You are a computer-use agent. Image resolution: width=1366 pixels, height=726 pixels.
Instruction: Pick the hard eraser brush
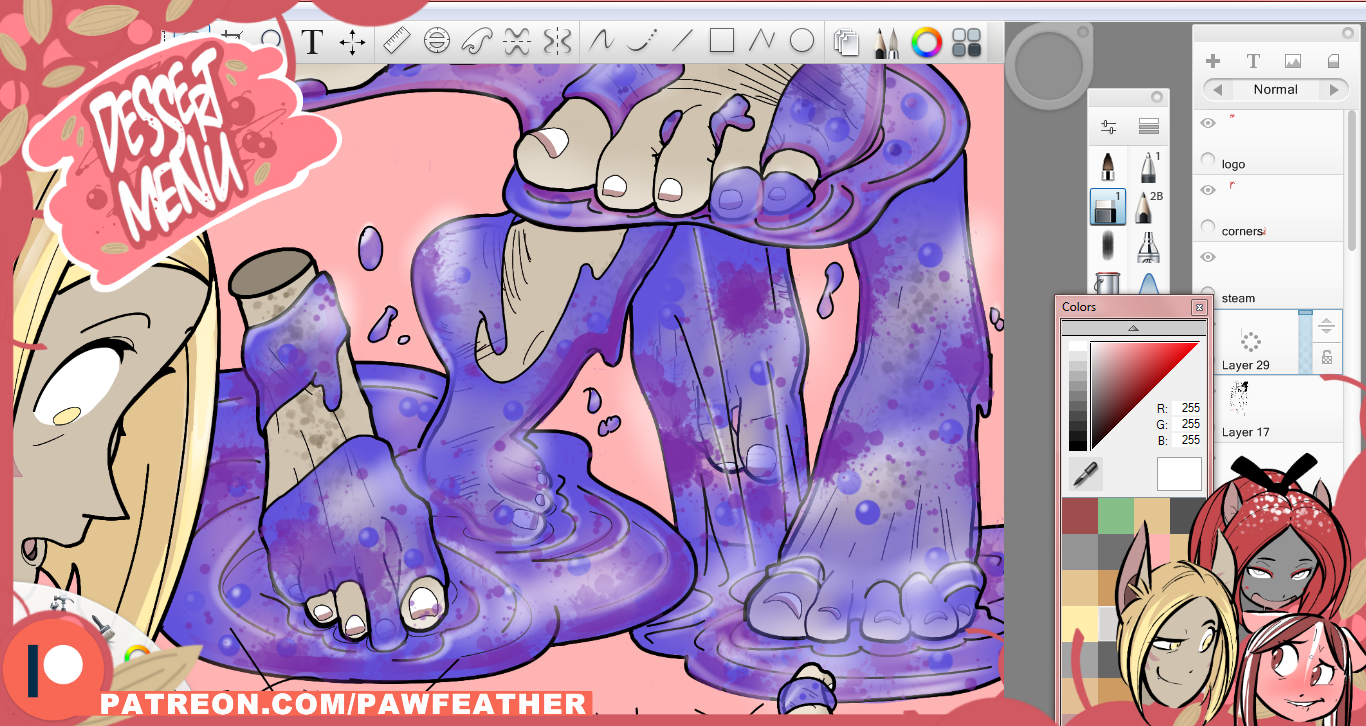[1108, 206]
